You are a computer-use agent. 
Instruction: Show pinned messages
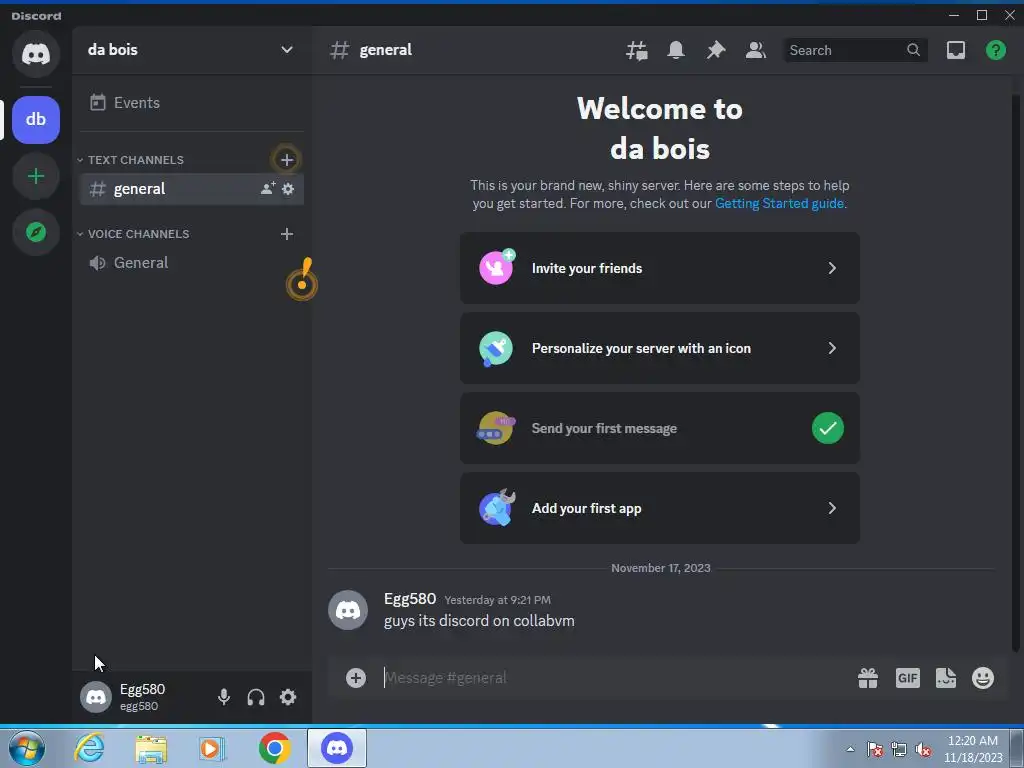(x=716, y=50)
